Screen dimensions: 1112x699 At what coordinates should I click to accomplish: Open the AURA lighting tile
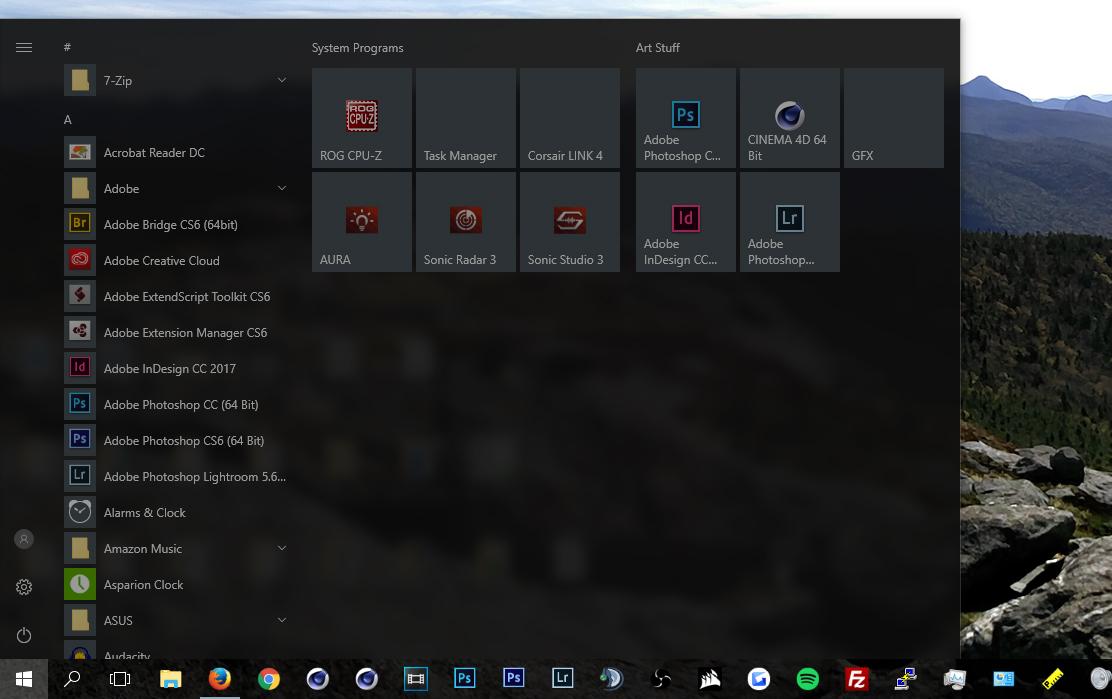pos(362,222)
